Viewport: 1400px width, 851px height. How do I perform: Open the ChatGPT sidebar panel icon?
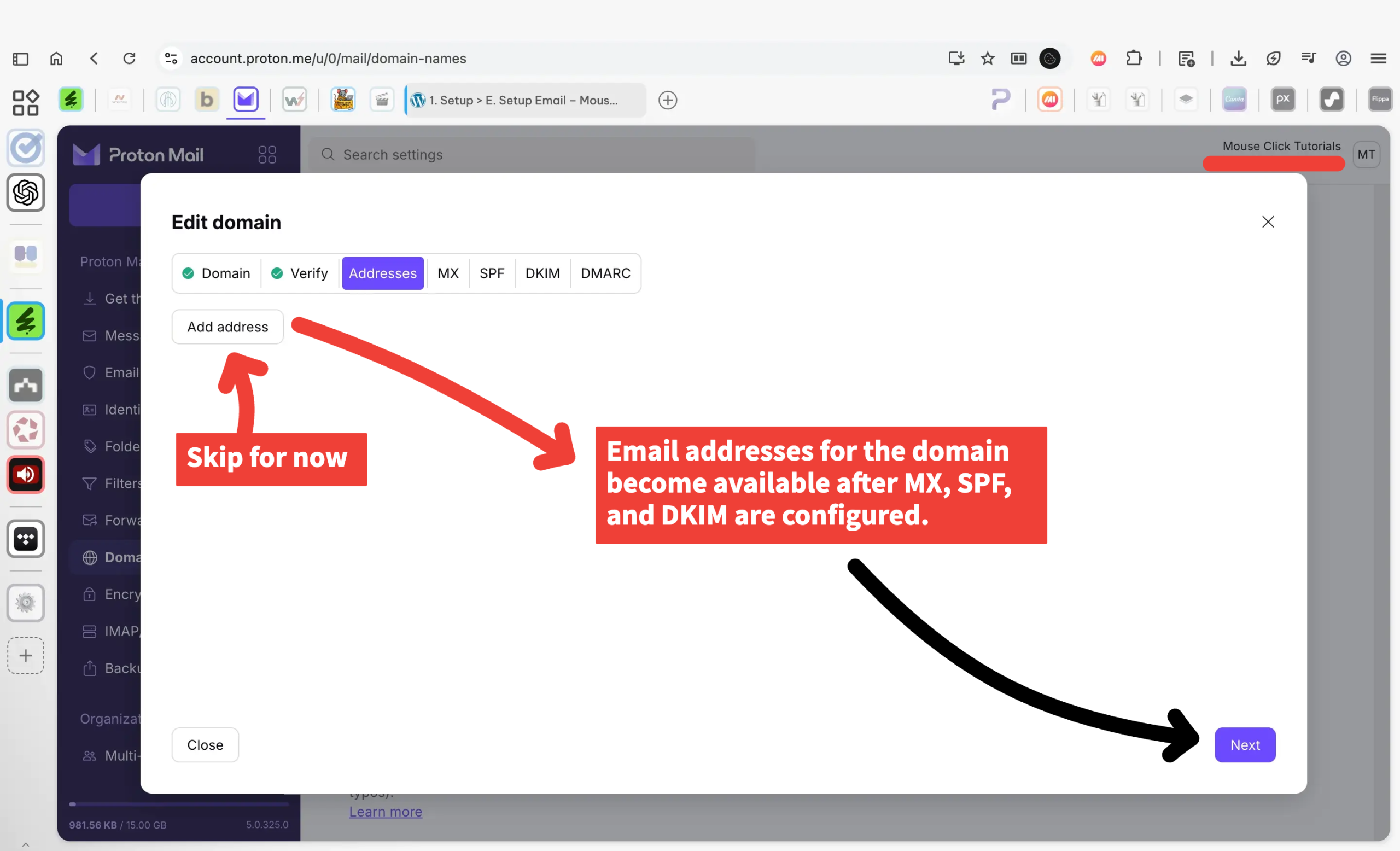pos(26,193)
